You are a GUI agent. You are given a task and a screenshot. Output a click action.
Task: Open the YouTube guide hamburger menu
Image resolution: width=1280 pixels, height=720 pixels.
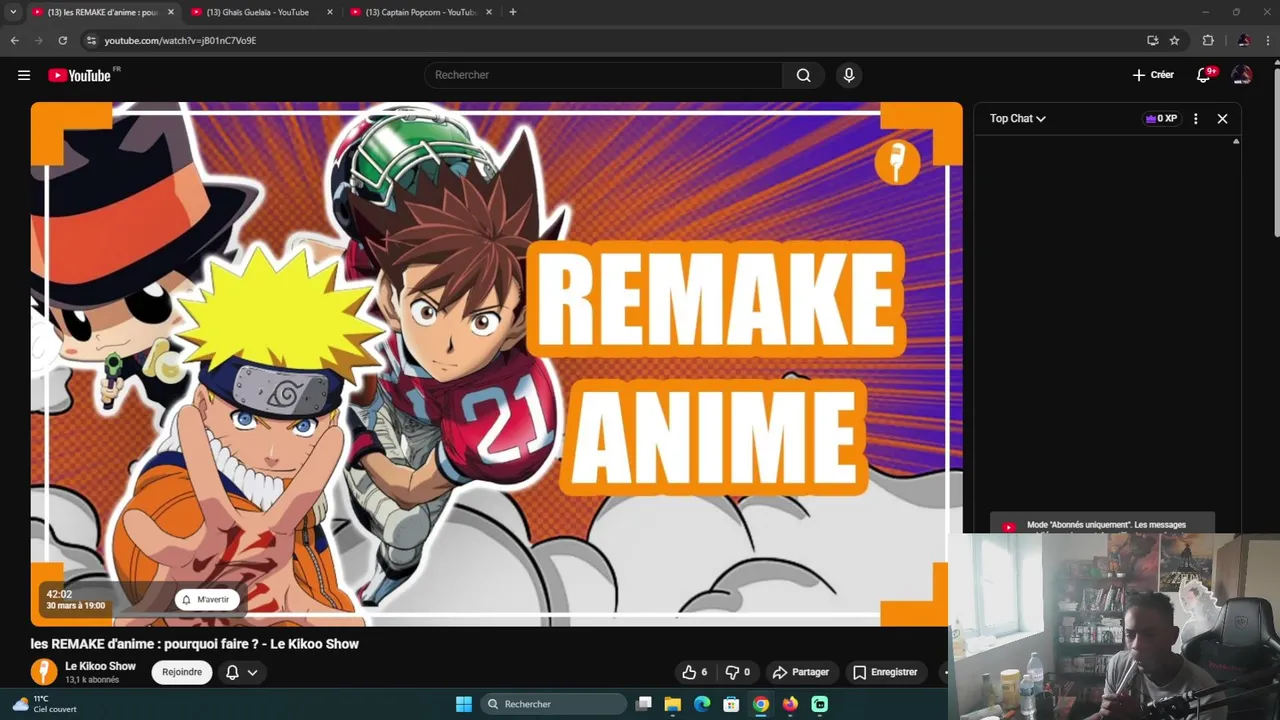click(24, 75)
